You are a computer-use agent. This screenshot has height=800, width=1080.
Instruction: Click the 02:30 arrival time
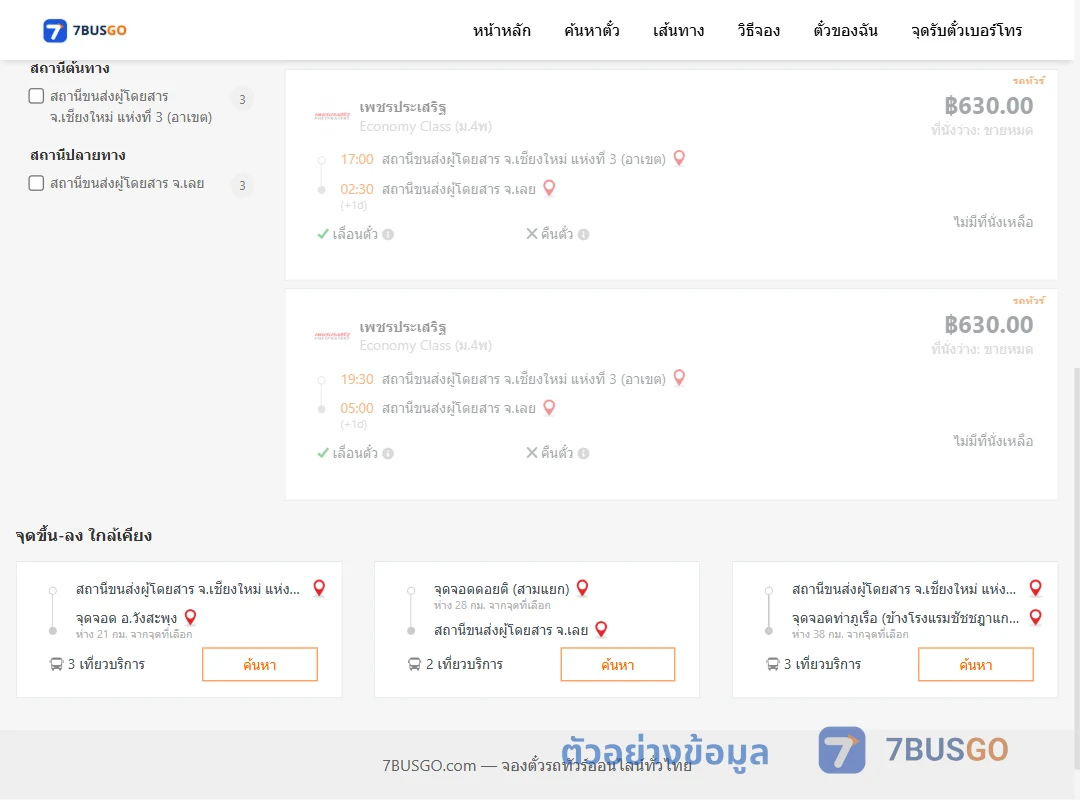357,189
